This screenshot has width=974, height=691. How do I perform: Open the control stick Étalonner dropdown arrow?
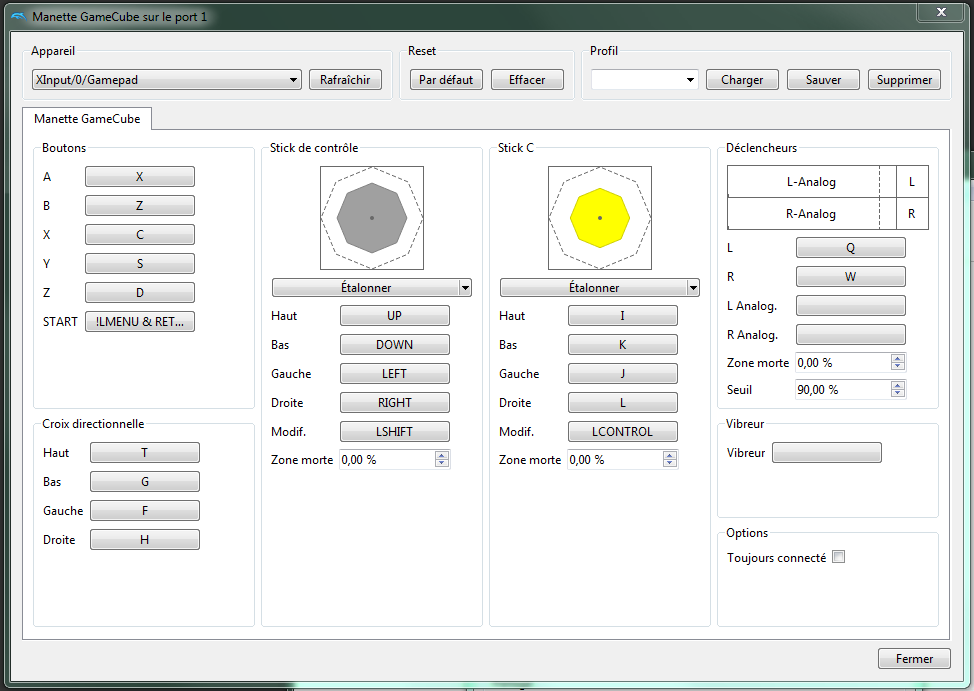coord(465,288)
